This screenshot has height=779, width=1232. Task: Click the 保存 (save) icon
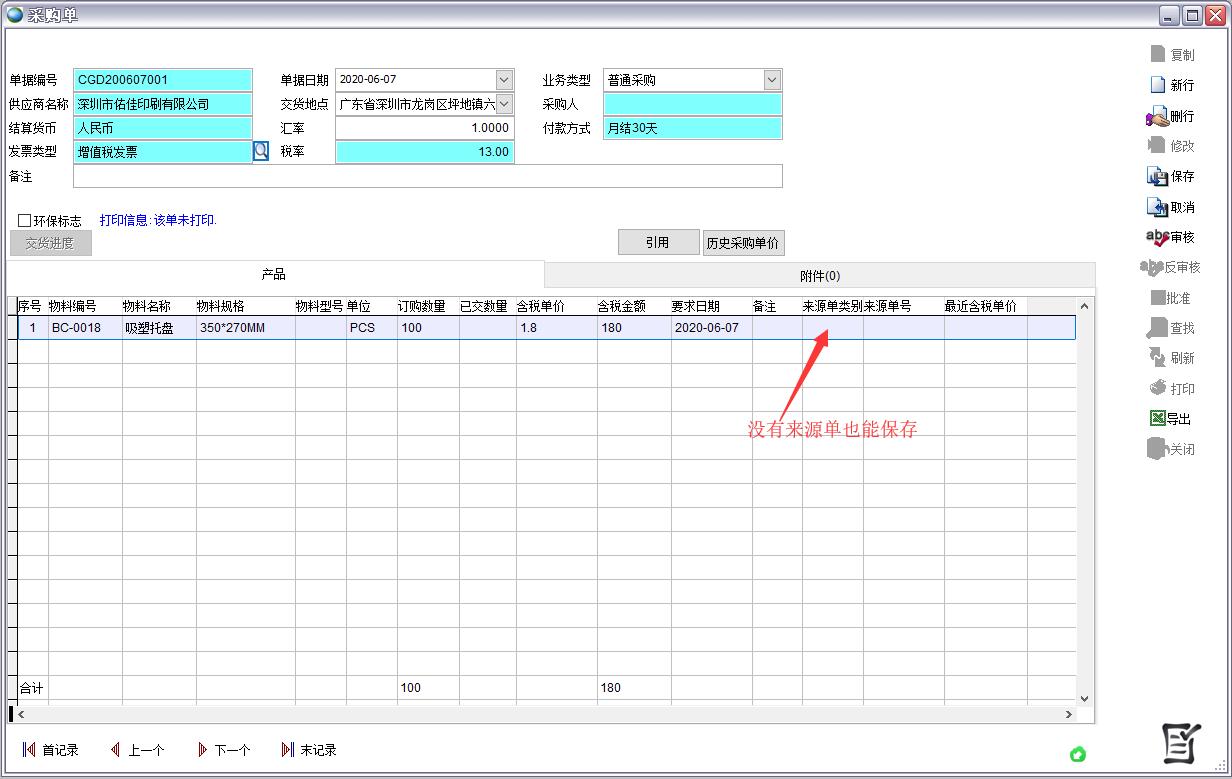(1157, 177)
